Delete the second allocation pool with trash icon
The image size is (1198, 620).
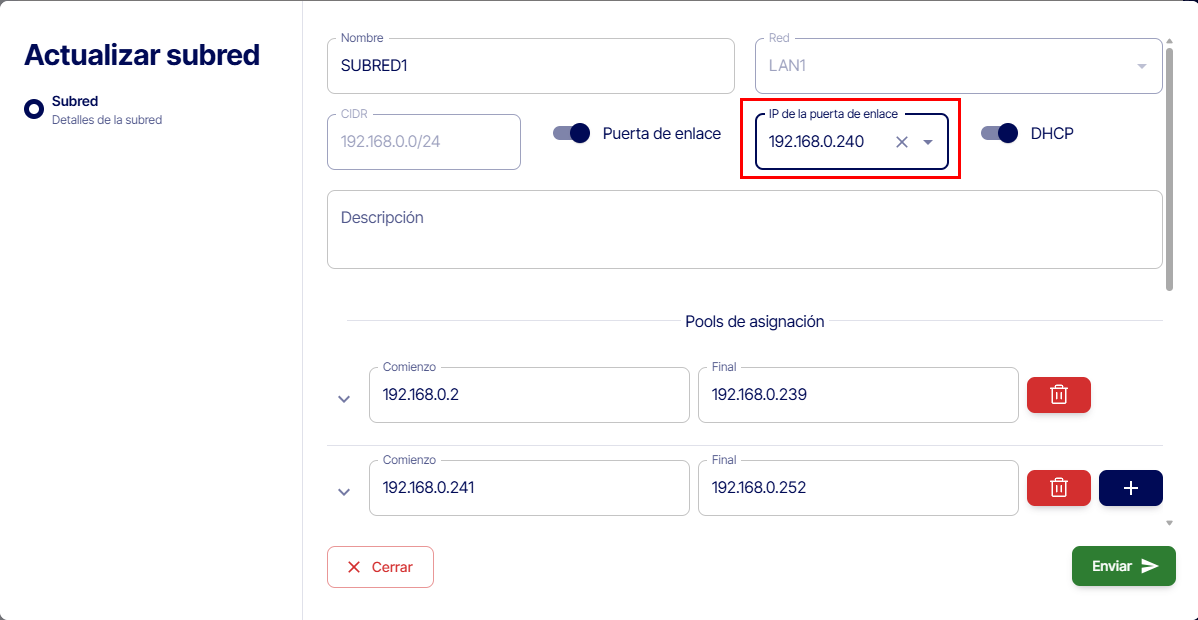[x=1058, y=488]
